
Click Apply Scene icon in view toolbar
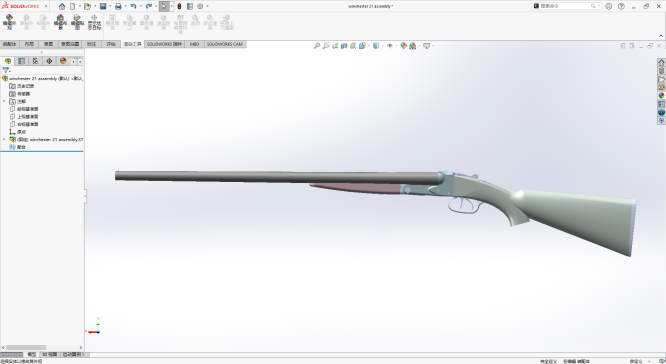pyautogui.click(x=412, y=46)
